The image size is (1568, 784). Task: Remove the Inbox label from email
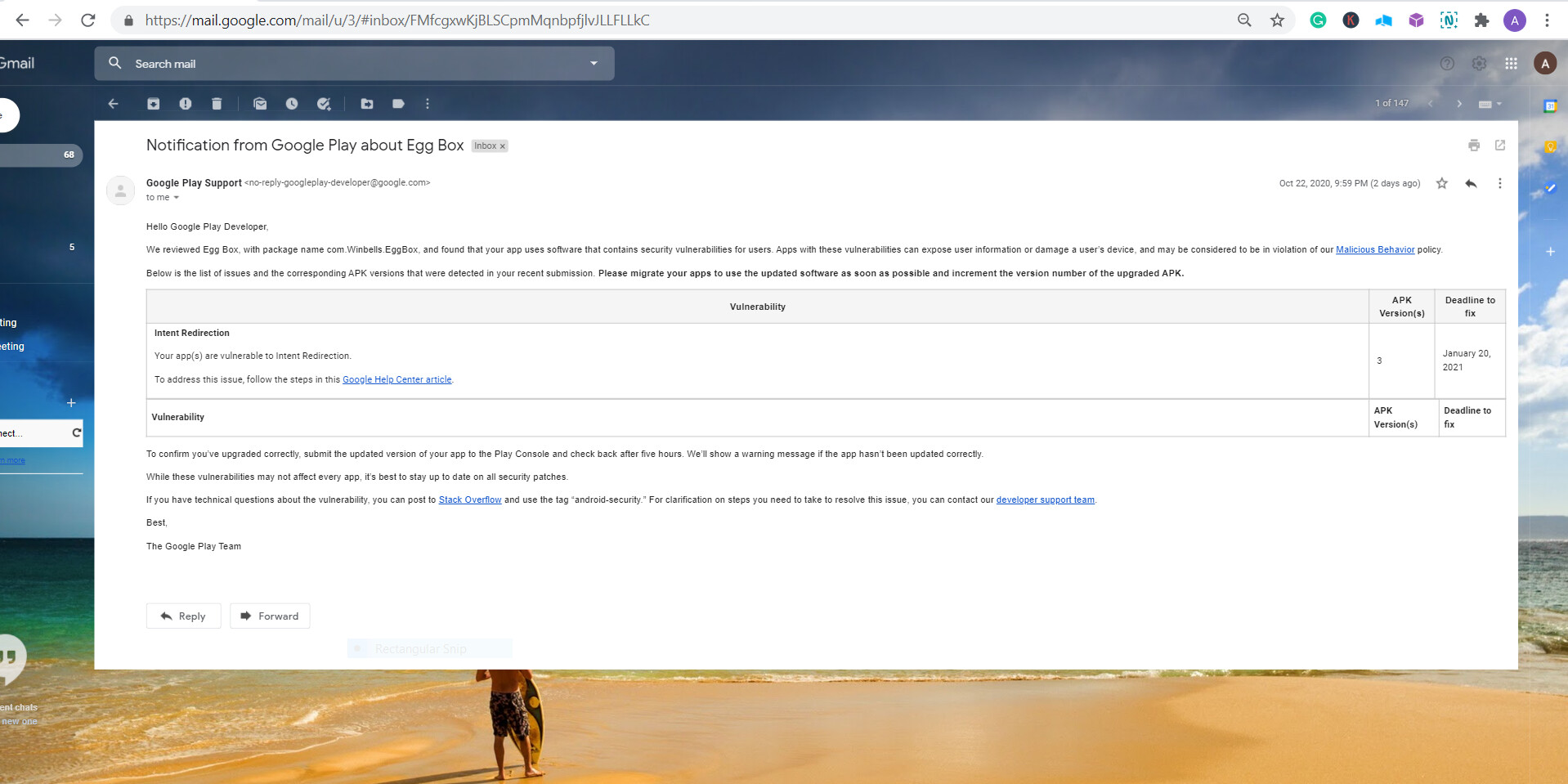point(503,146)
